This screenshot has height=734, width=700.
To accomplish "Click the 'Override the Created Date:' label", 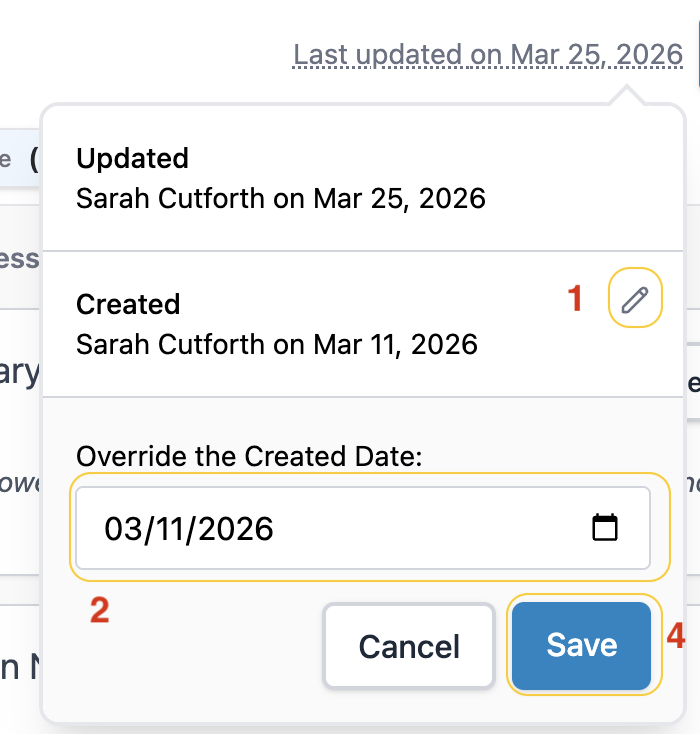I will tap(249, 456).
